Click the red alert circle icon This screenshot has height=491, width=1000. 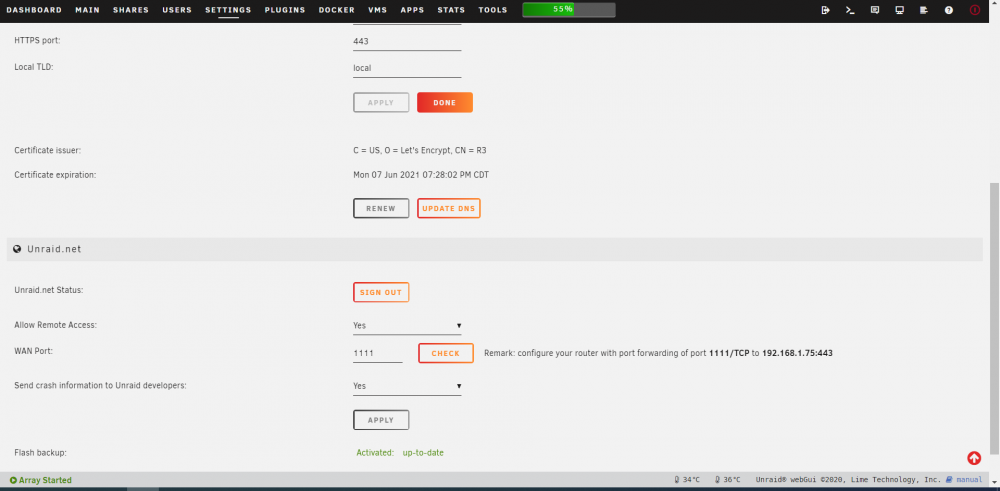[974, 10]
